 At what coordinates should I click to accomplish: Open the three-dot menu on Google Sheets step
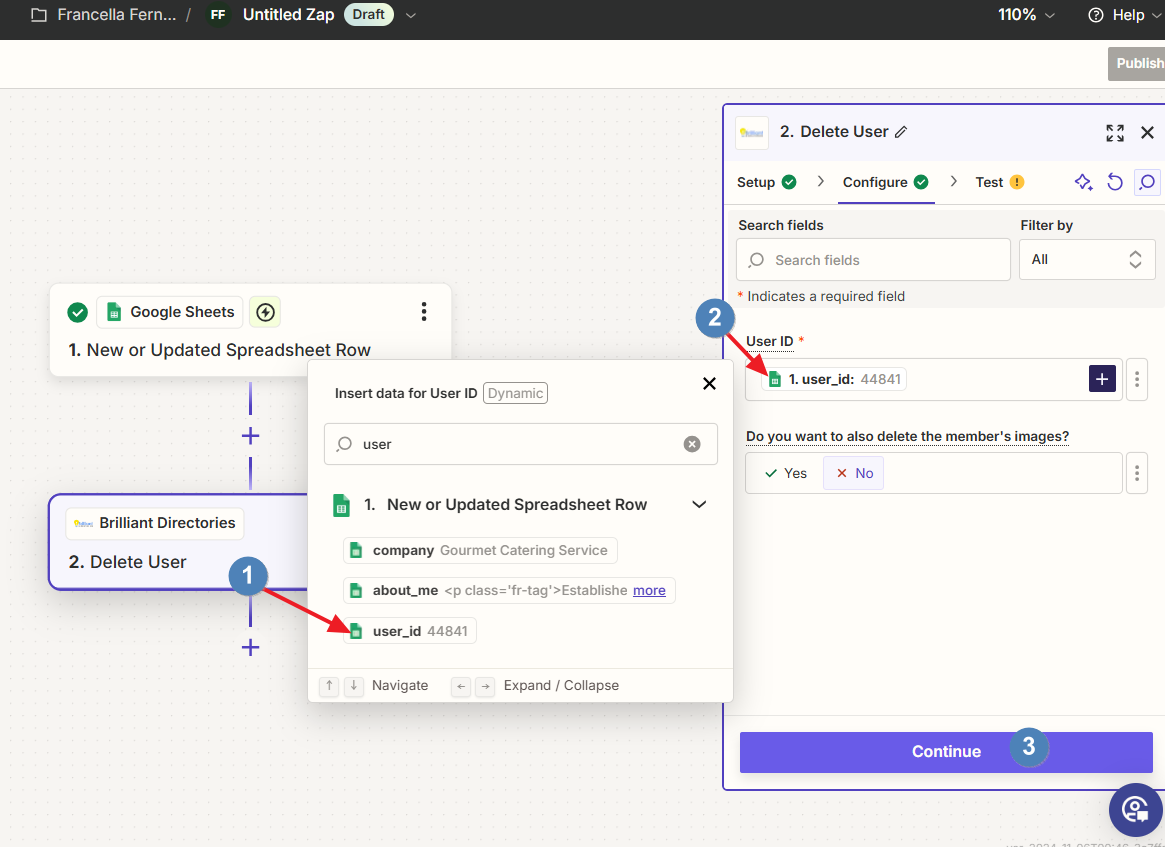point(424,311)
